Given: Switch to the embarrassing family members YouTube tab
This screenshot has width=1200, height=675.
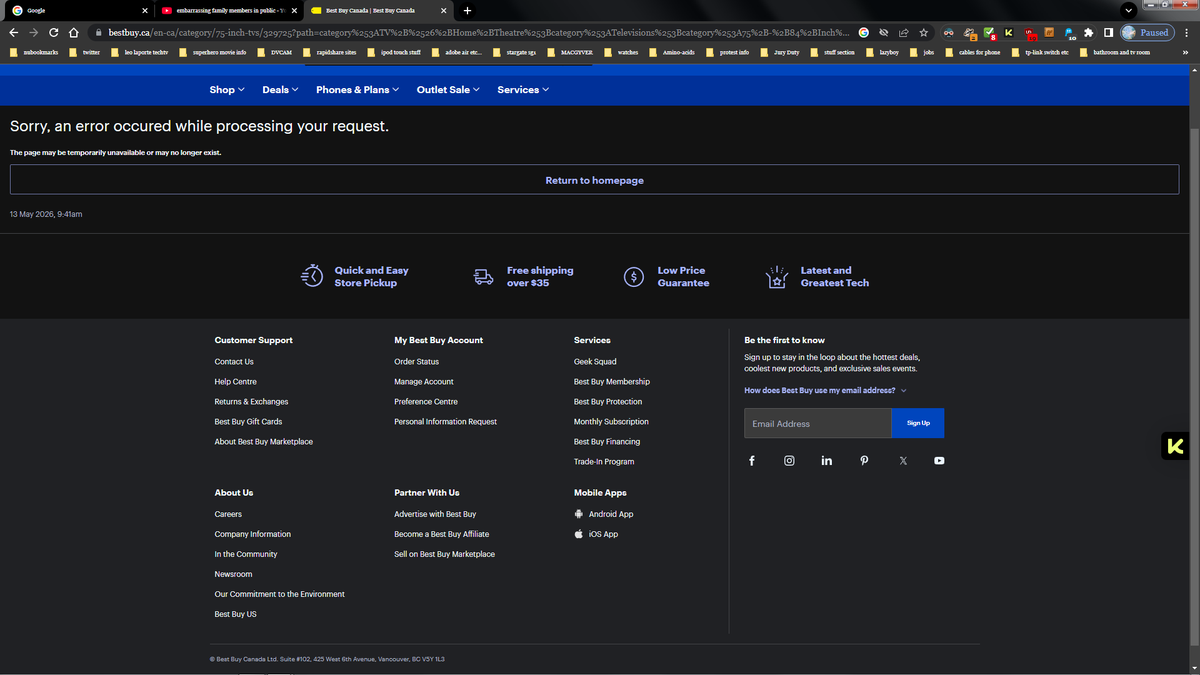Looking at the screenshot, I should click(229, 10).
